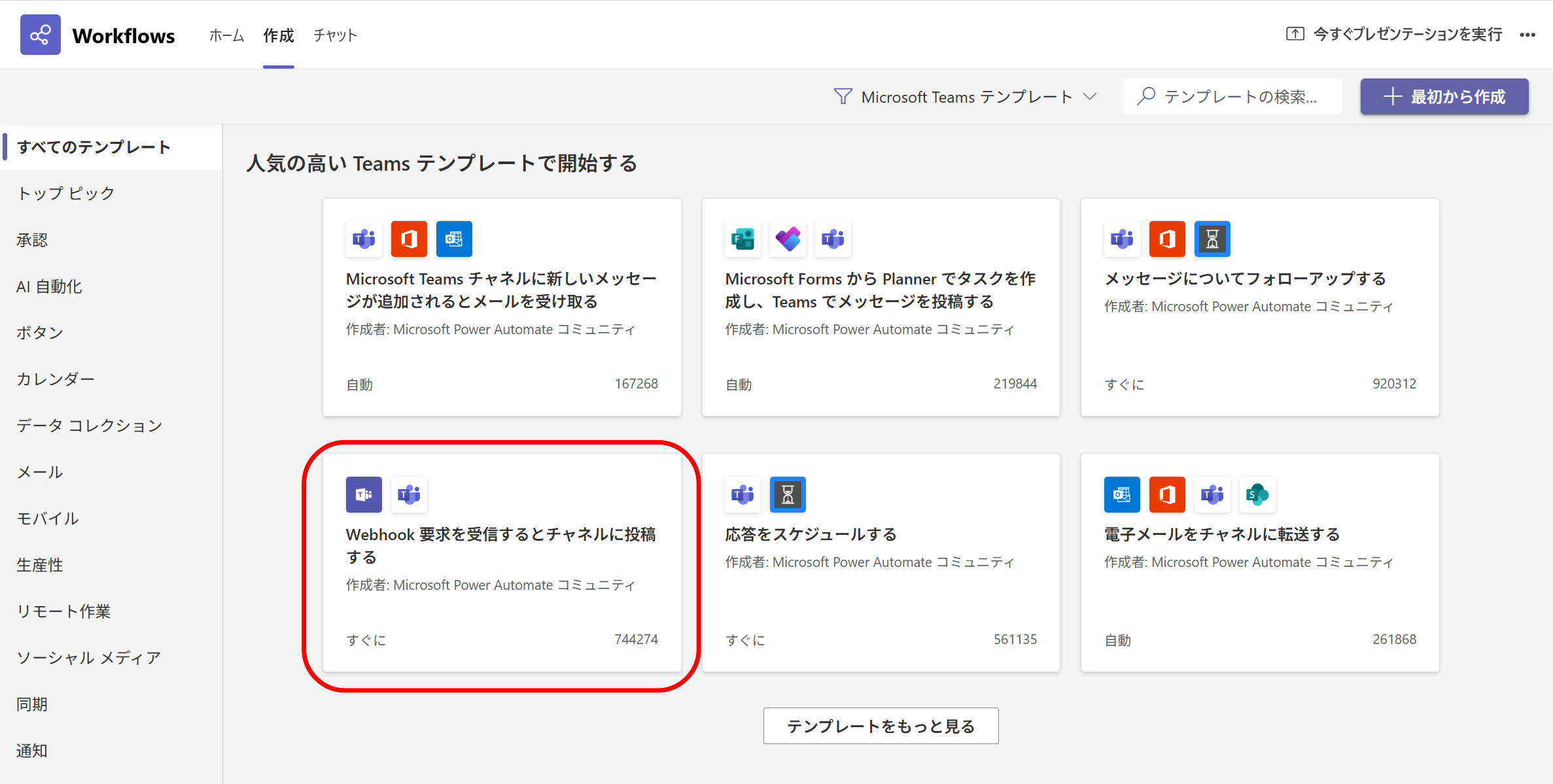This screenshot has height=784, width=1553.
Task: Open the モバイル category
Action: 111,519
